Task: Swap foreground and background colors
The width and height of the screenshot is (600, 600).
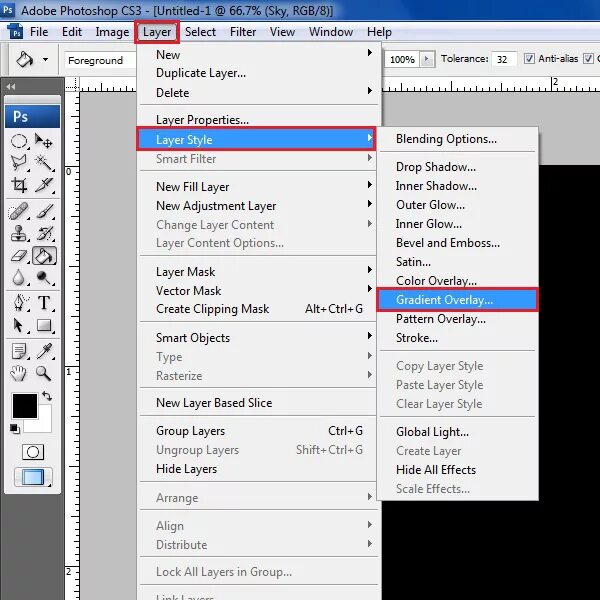Action: 47,396
